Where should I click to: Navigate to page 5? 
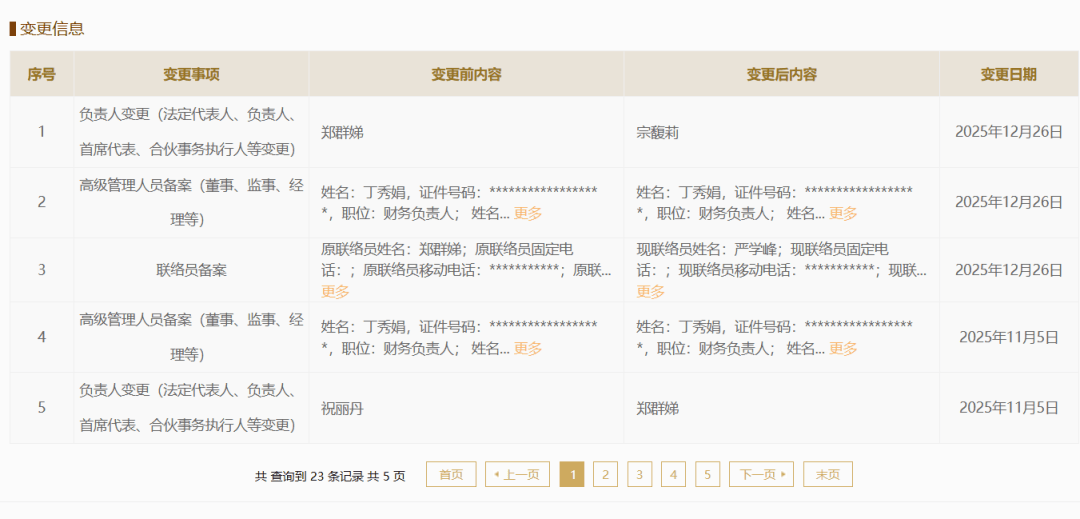point(708,475)
